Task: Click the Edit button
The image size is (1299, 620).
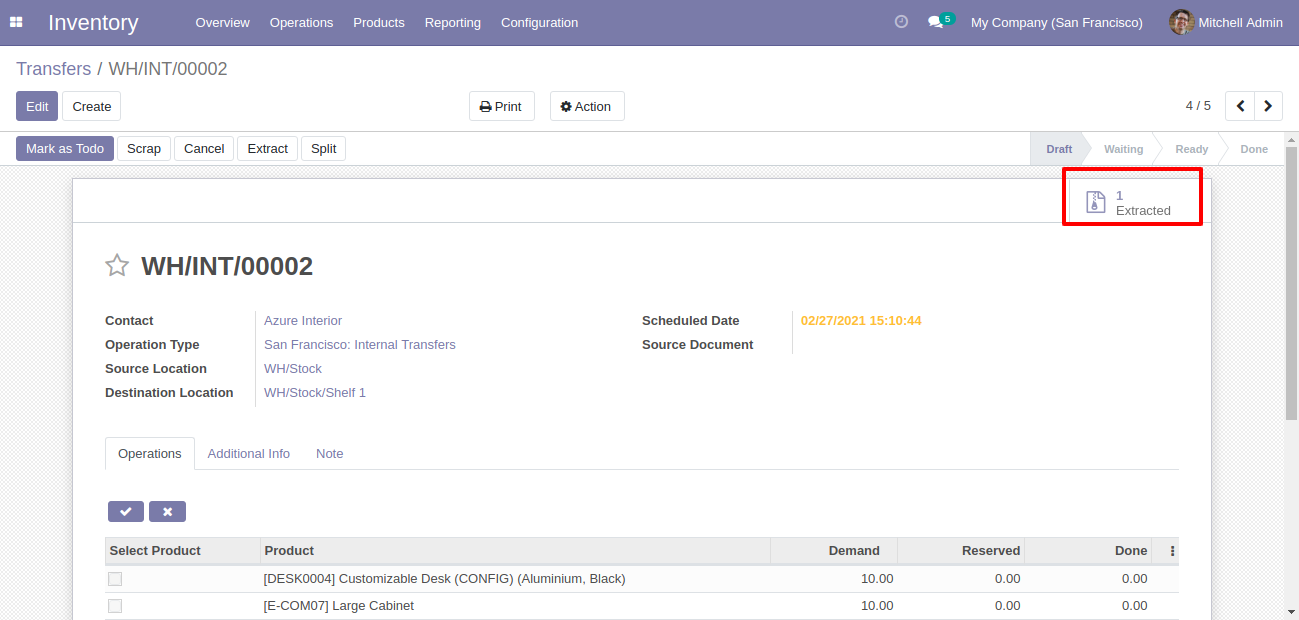Action: 37,106
